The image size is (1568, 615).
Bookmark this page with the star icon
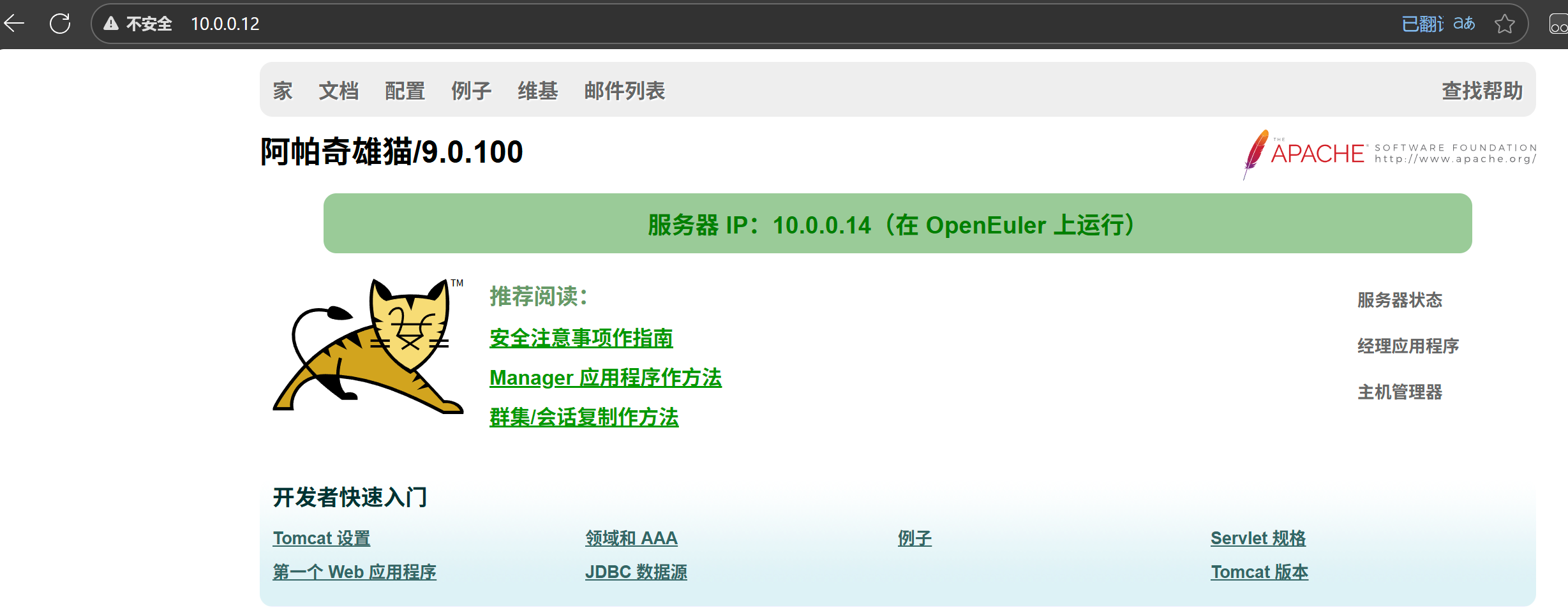[x=1504, y=24]
